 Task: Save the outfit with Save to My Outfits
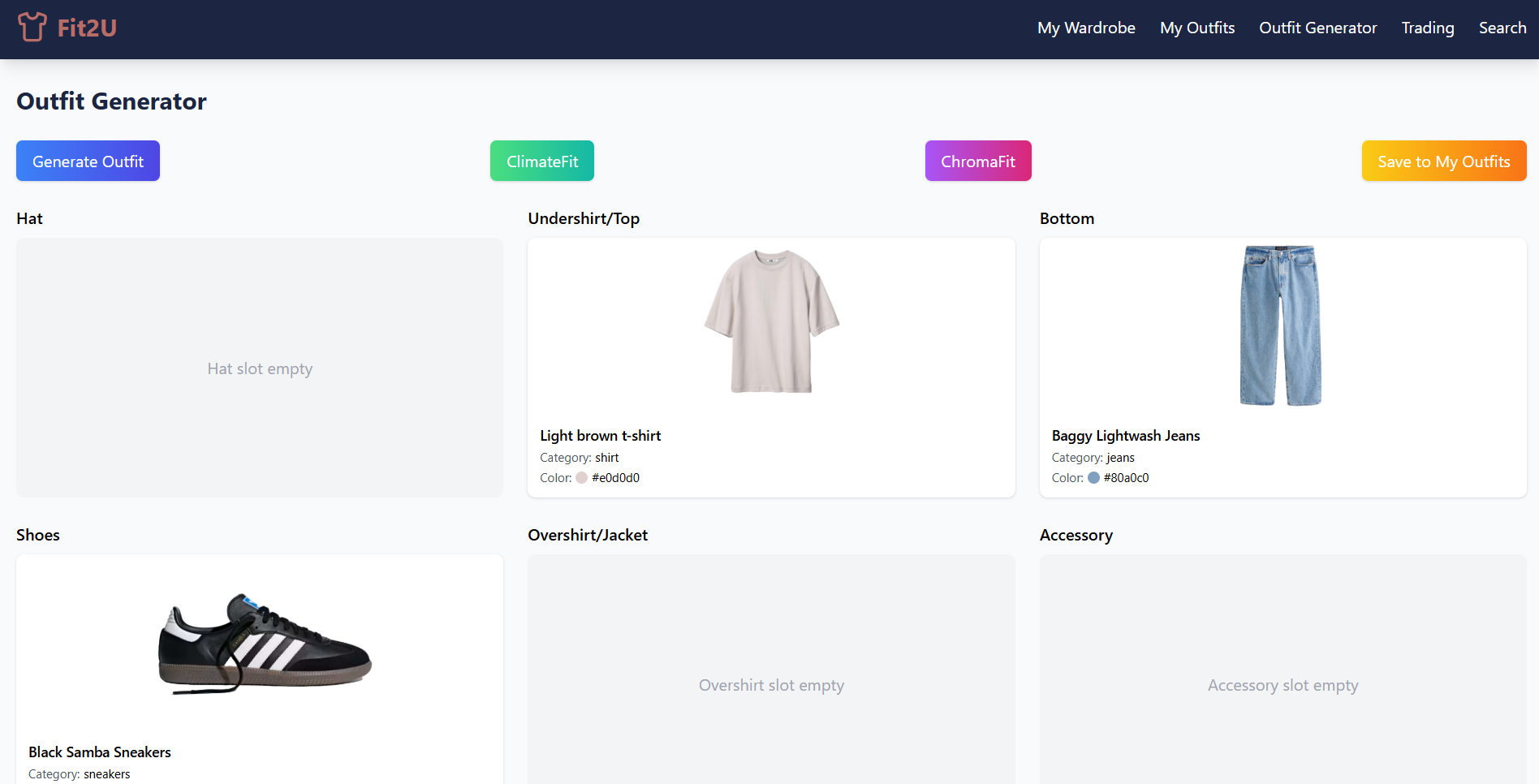click(1444, 161)
